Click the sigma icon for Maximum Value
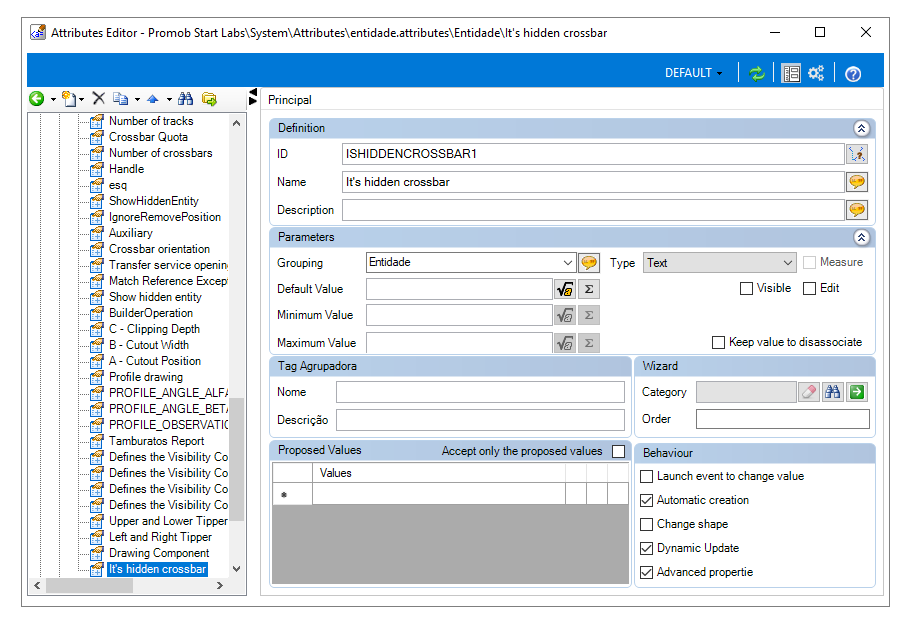Image resolution: width=921 pixels, height=633 pixels. pos(589,343)
